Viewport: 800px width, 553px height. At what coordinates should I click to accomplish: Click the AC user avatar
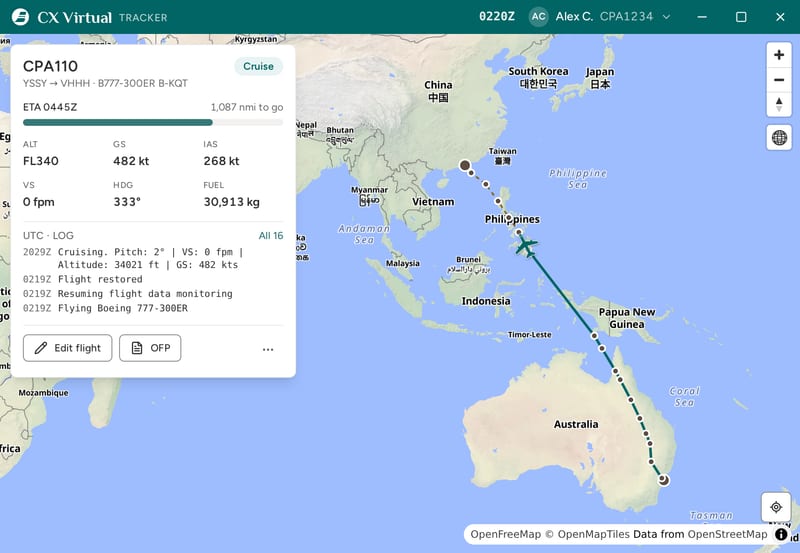click(538, 17)
